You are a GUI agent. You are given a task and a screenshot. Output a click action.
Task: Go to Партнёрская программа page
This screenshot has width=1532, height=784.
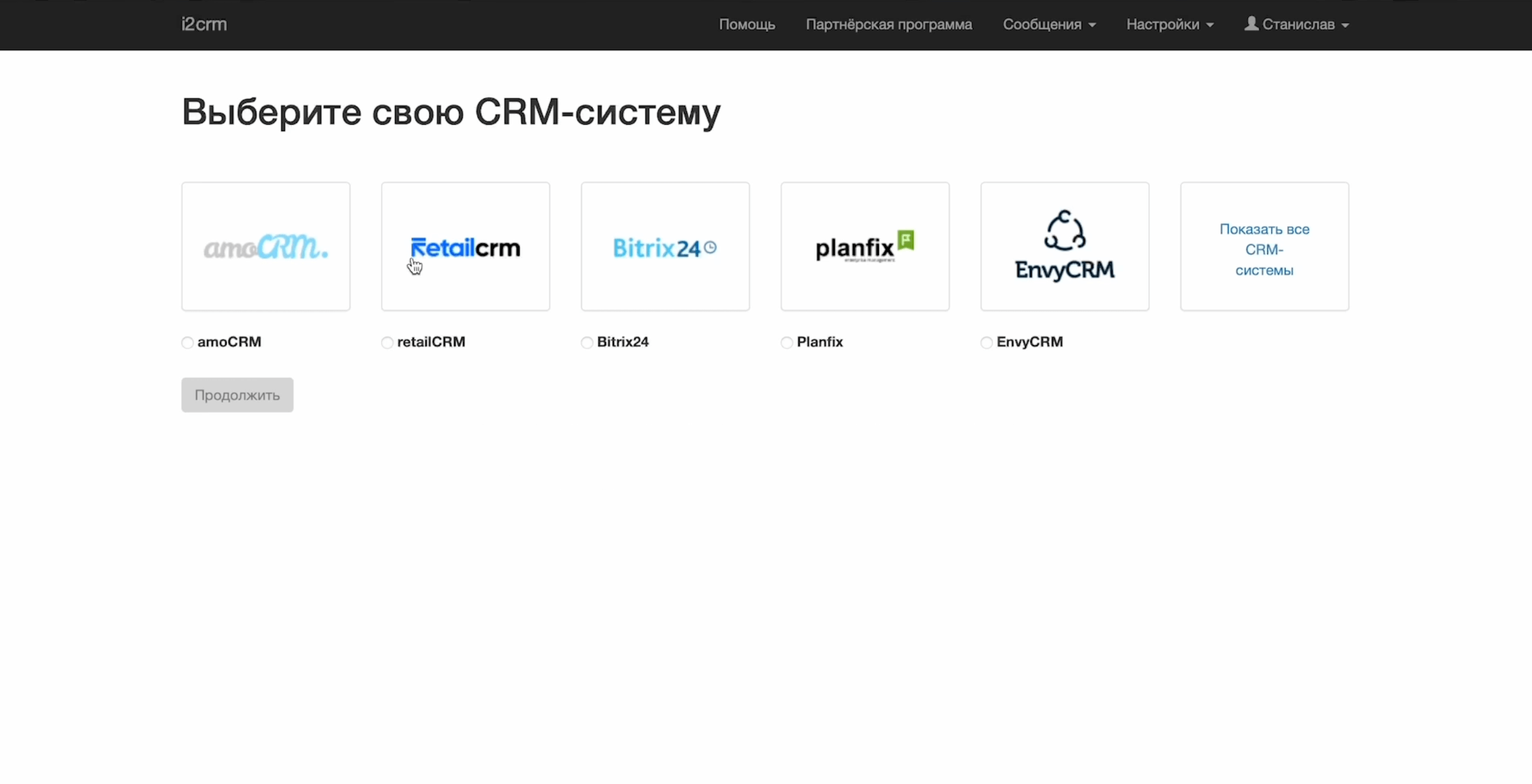point(888,24)
